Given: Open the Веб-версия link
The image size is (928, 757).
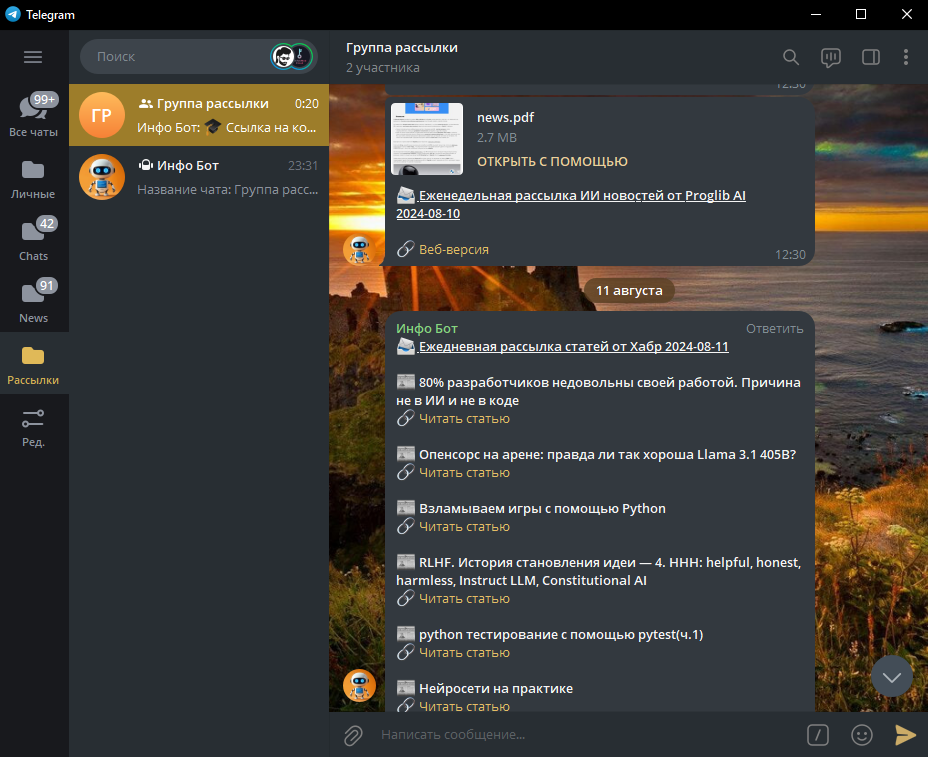Looking at the screenshot, I should (454, 250).
